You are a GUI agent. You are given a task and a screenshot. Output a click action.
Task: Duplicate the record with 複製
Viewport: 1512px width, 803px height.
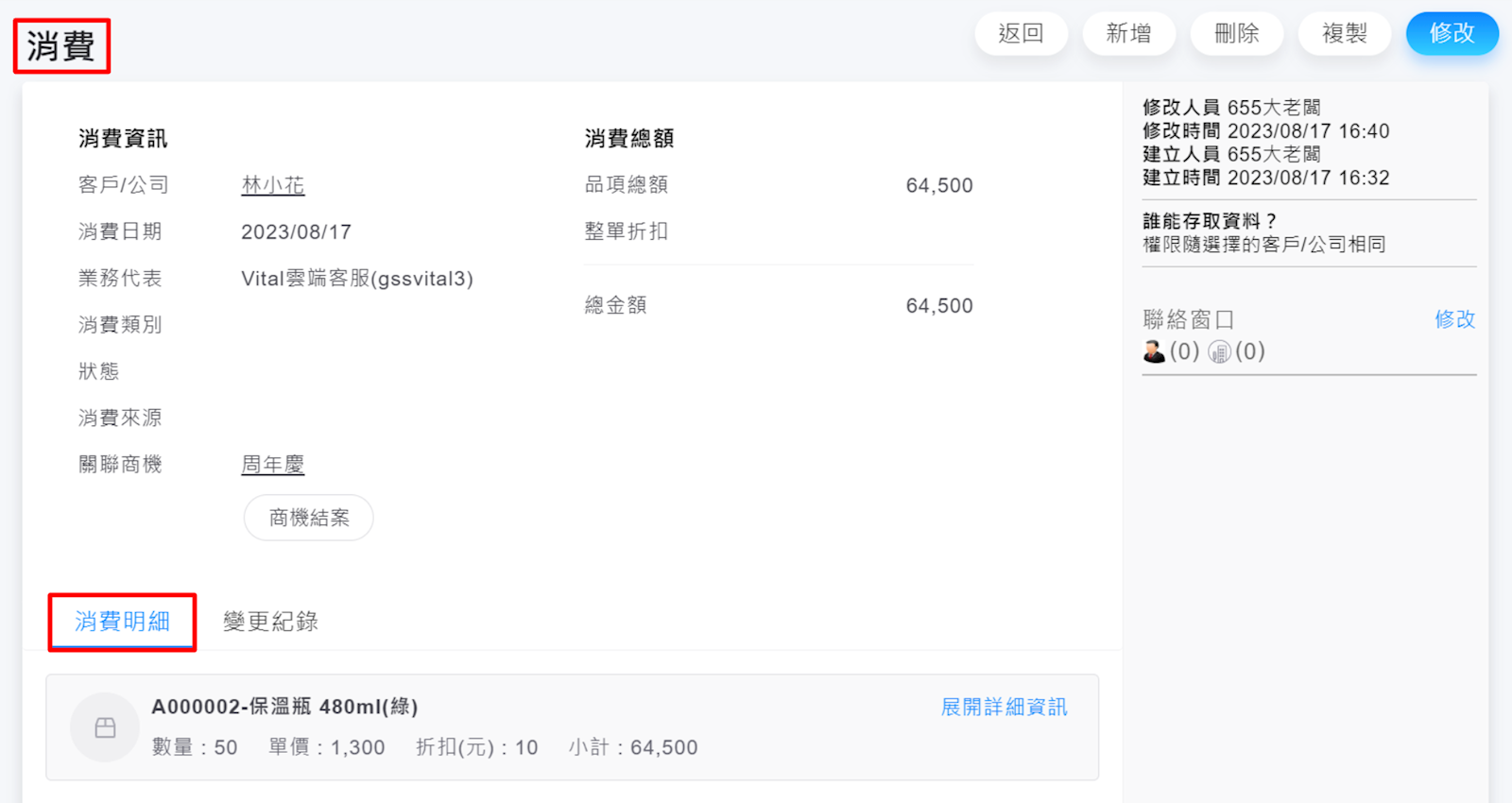1344,34
